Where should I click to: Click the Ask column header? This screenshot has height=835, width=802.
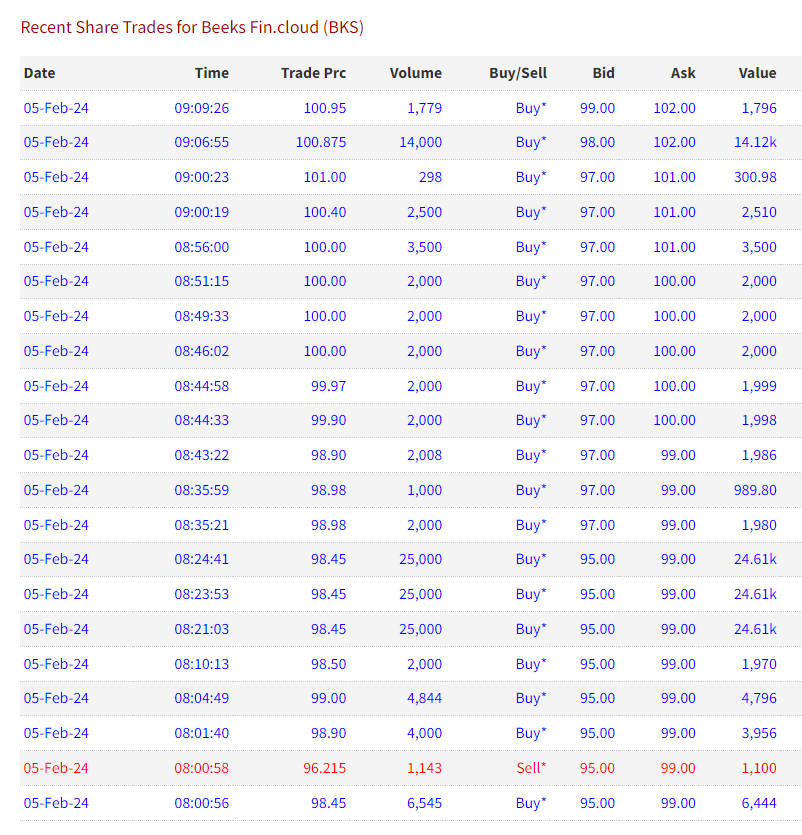point(683,73)
